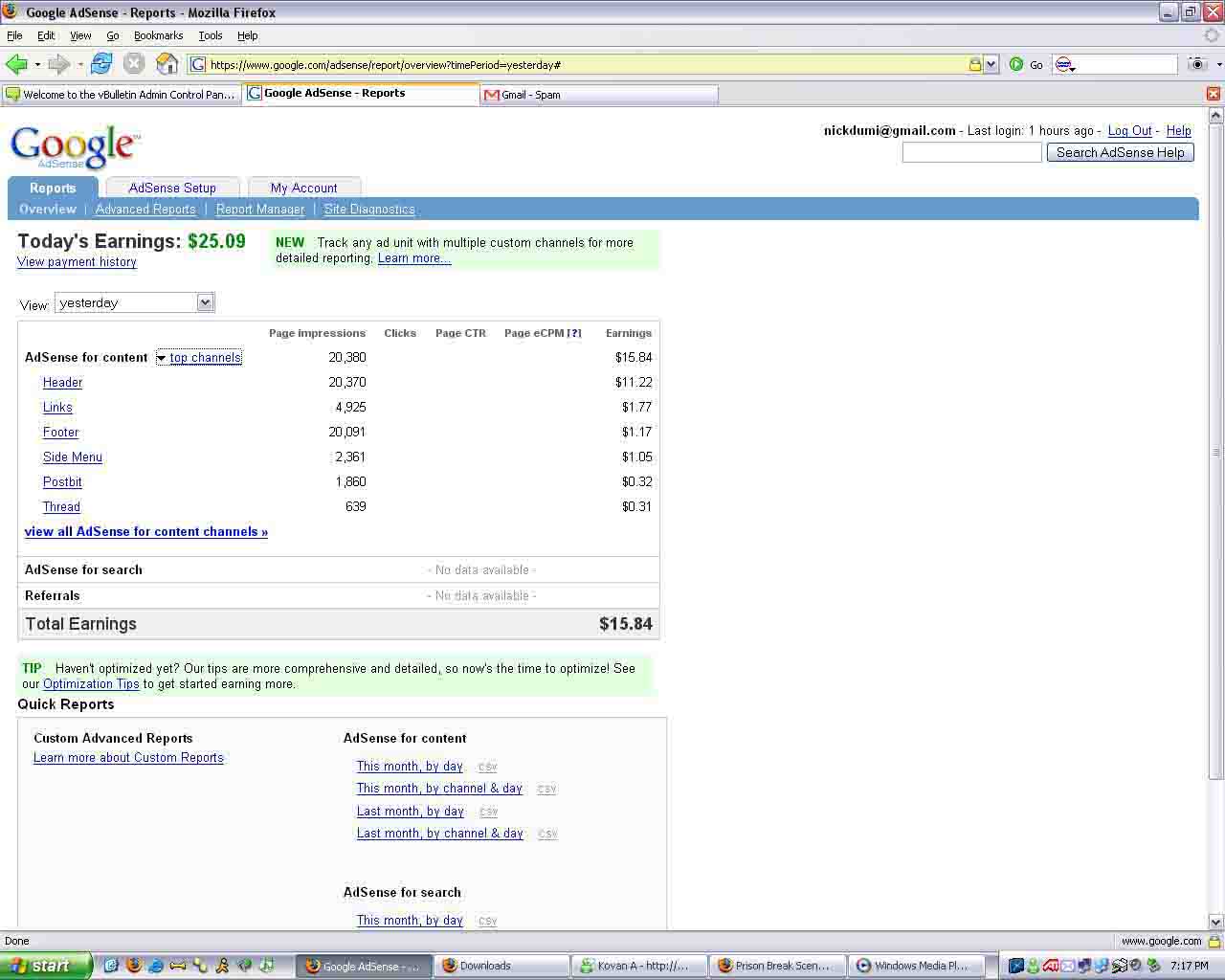Open the Tools menu
This screenshot has width=1225, height=980.
211,35
